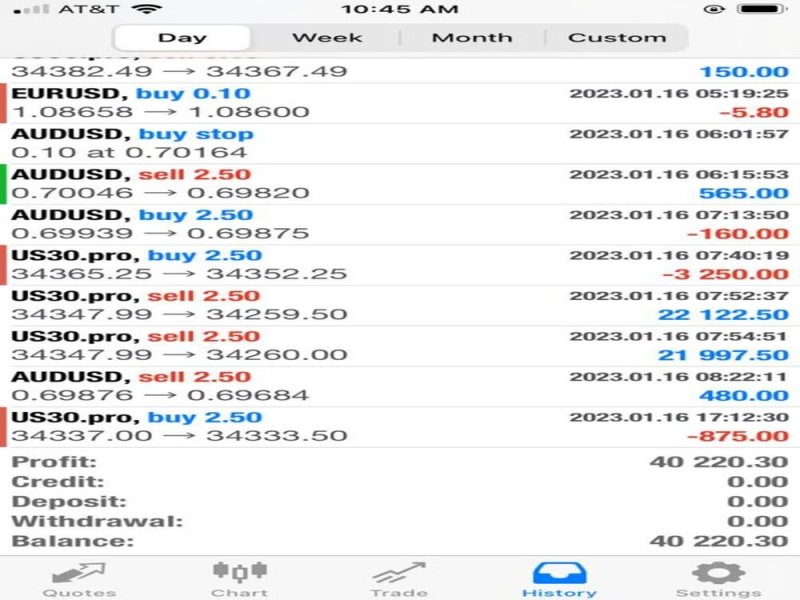Tap the -875.00 loss value

click(x=738, y=436)
